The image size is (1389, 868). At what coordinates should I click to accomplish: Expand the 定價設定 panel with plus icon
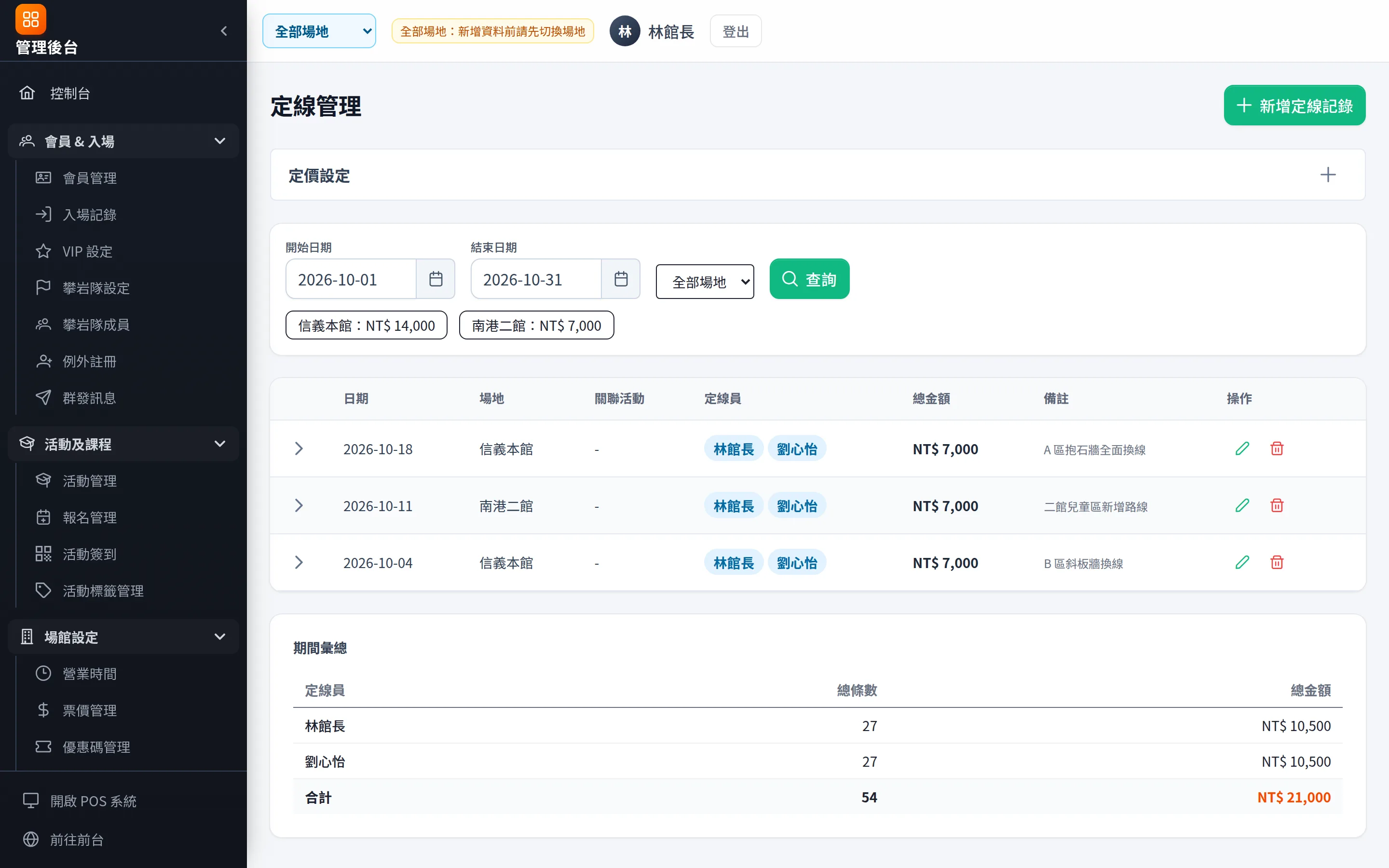click(1328, 175)
